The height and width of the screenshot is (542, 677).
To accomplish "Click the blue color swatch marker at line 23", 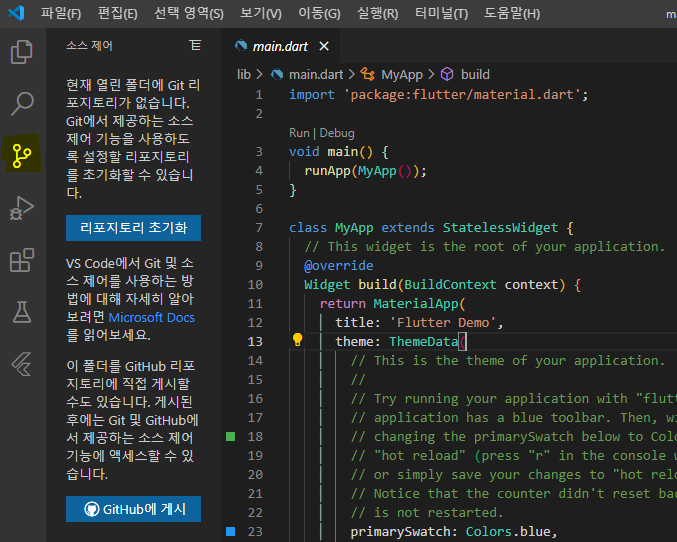I will 231,532.
